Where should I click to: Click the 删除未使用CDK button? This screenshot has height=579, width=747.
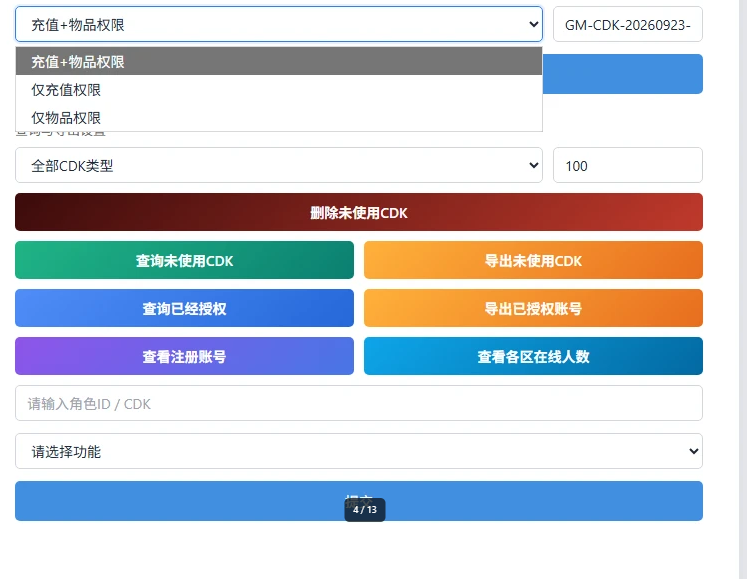[359, 212]
